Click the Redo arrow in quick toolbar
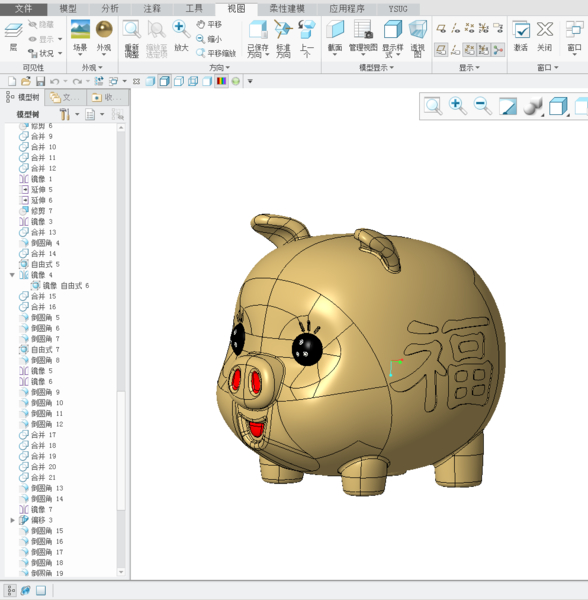The height and width of the screenshot is (600, 588). [x=77, y=81]
